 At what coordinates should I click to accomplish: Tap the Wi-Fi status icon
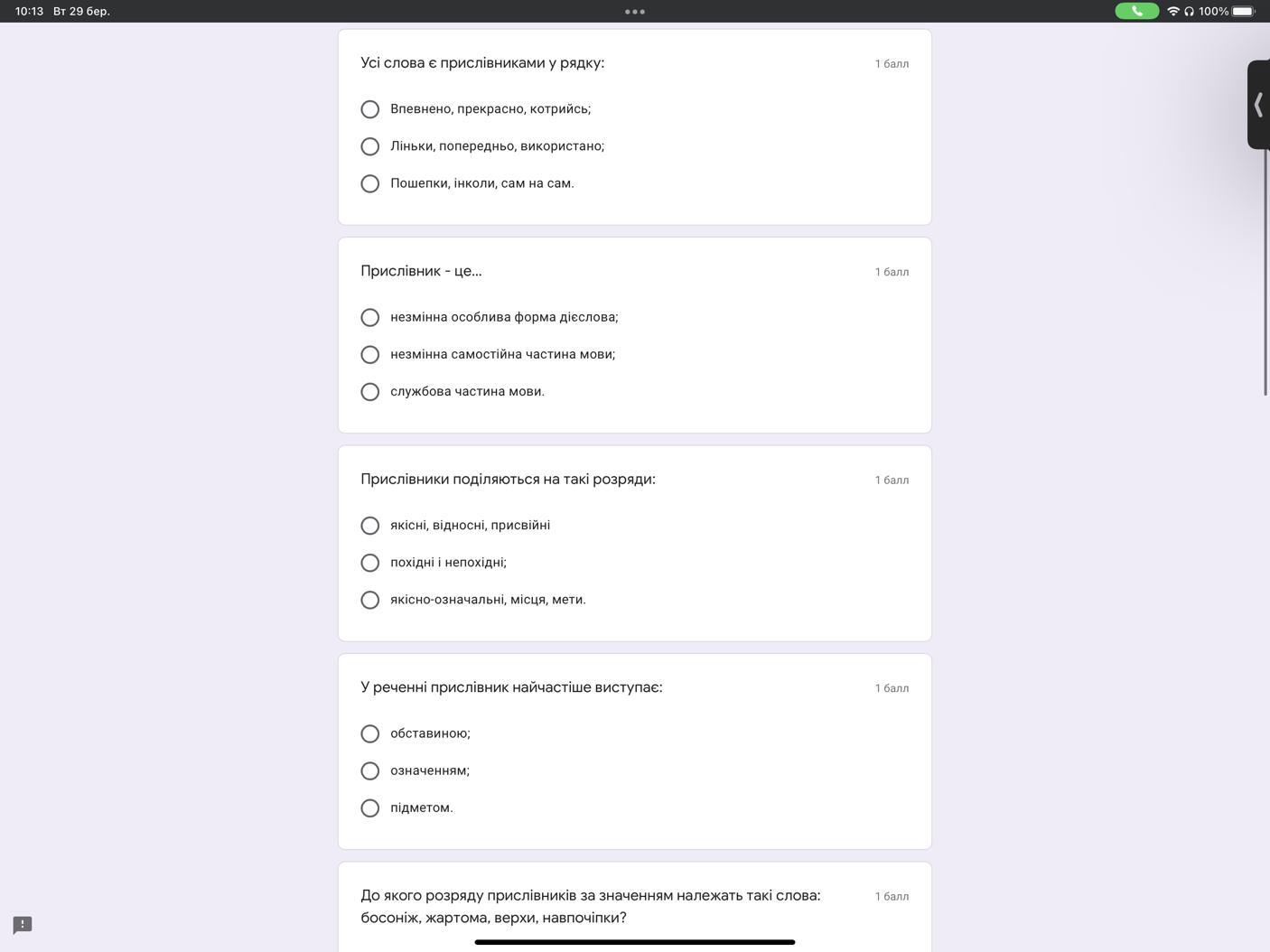coord(1173,11)
